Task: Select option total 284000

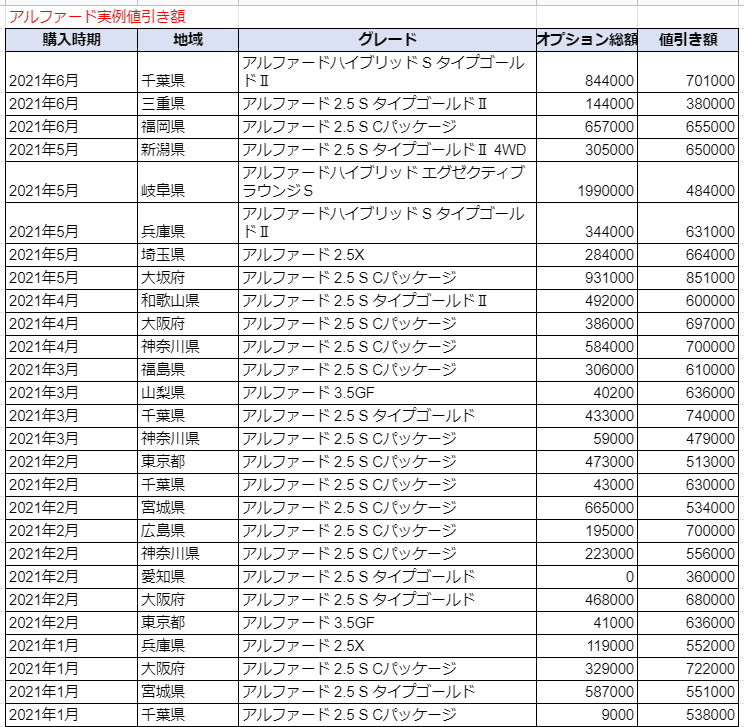Action: click(x=587, y=255)
